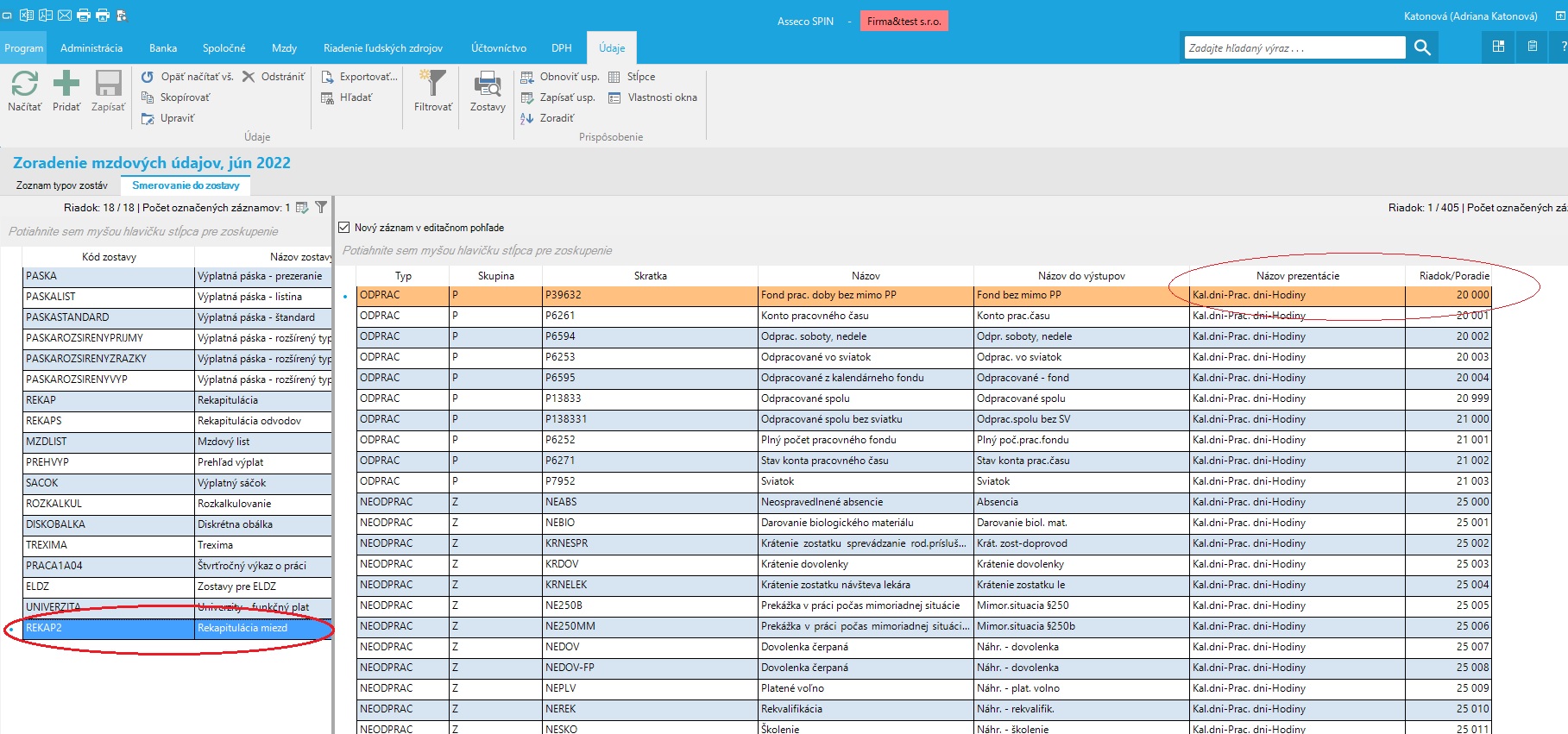Select the MZDLIST row
1568x734 pixels.
coord(177,442)
